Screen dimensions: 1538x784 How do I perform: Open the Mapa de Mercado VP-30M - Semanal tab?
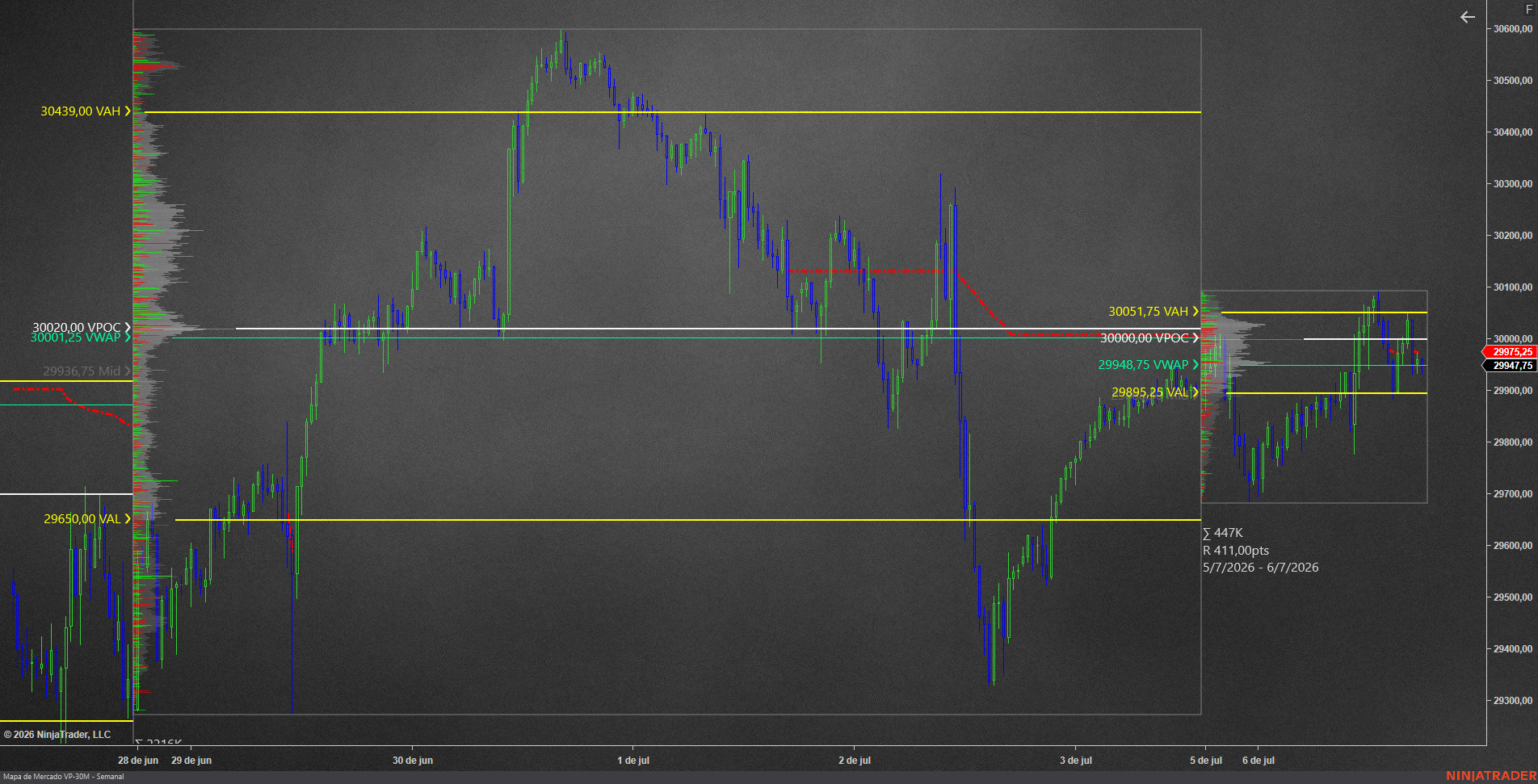[64, 777]
